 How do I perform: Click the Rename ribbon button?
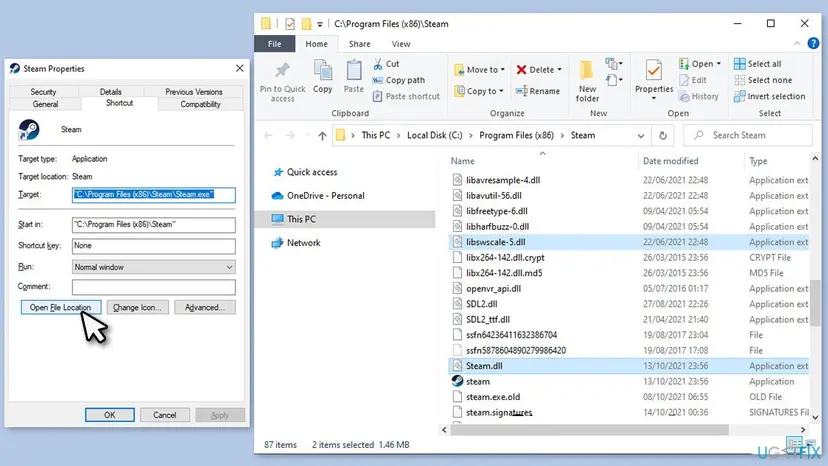tap(538, 91)
